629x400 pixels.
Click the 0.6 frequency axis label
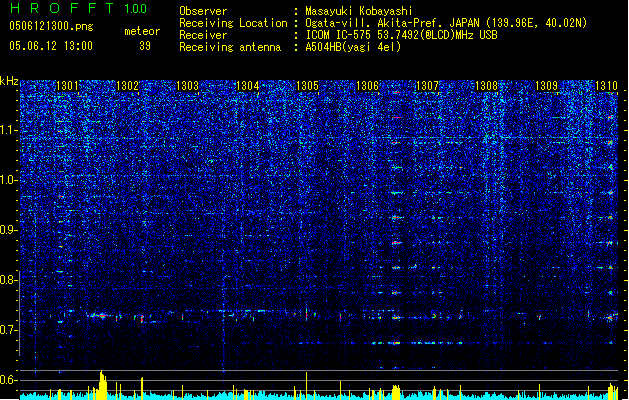coord(8,380)
